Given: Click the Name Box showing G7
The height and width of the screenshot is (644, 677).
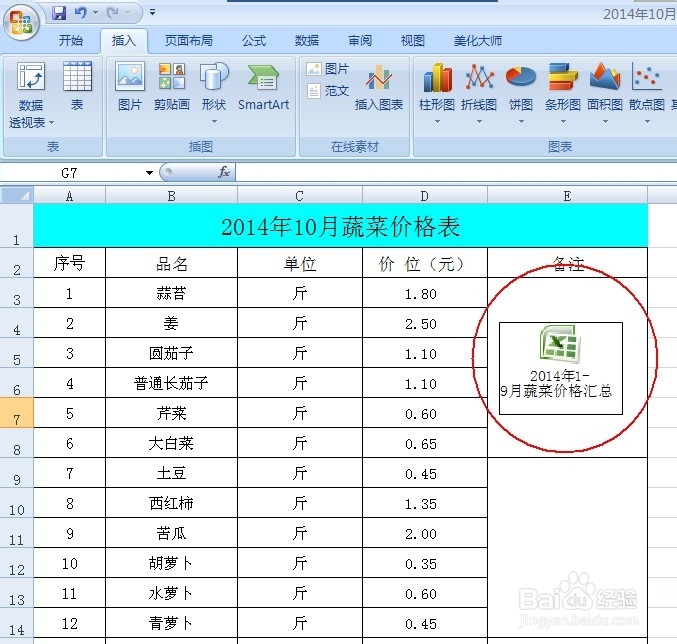Looking at the screenshot, I should [x=70, y=173].
